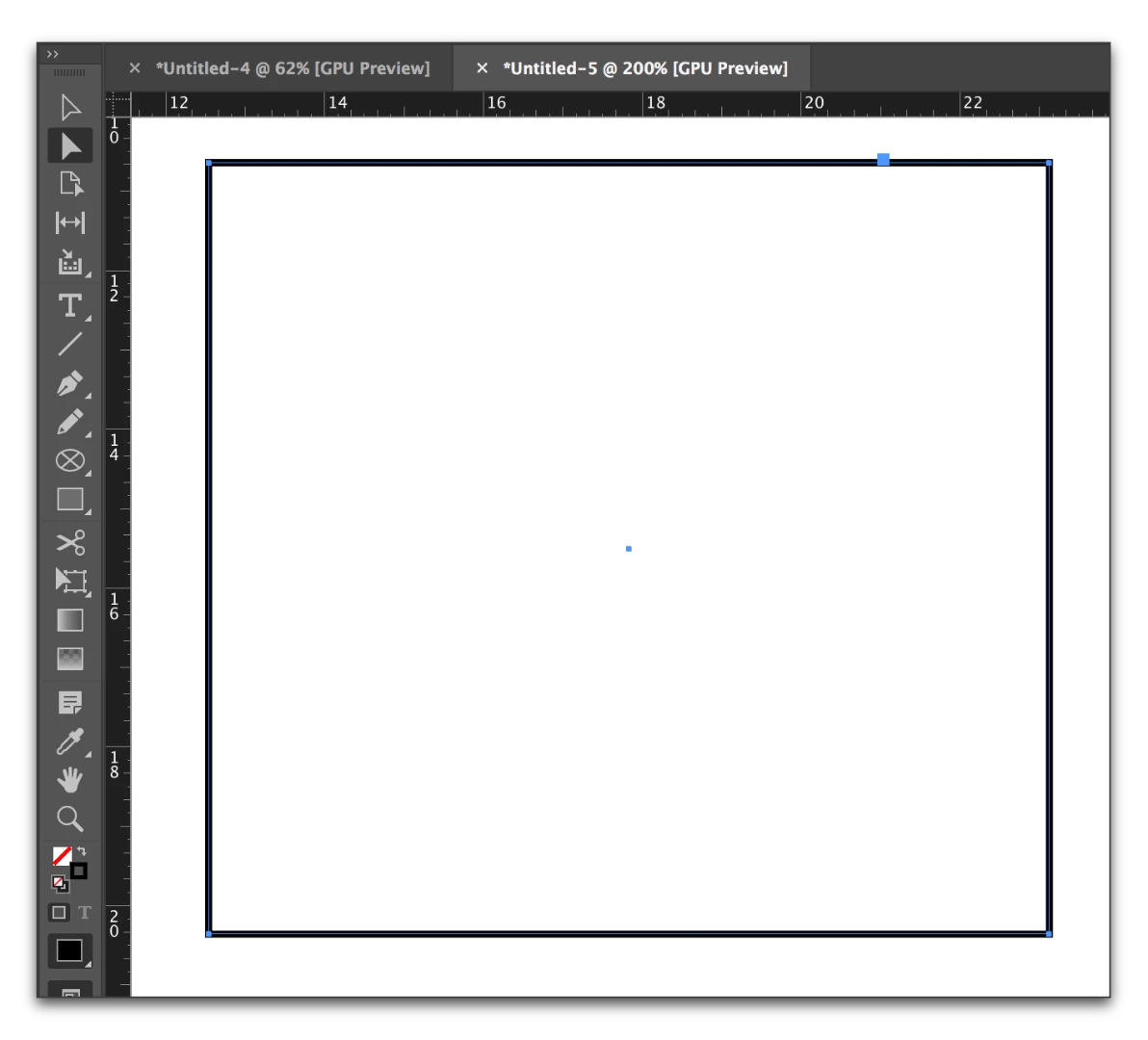
Task: Select the Gradient Swatch tool
Action: coord(70,620)
